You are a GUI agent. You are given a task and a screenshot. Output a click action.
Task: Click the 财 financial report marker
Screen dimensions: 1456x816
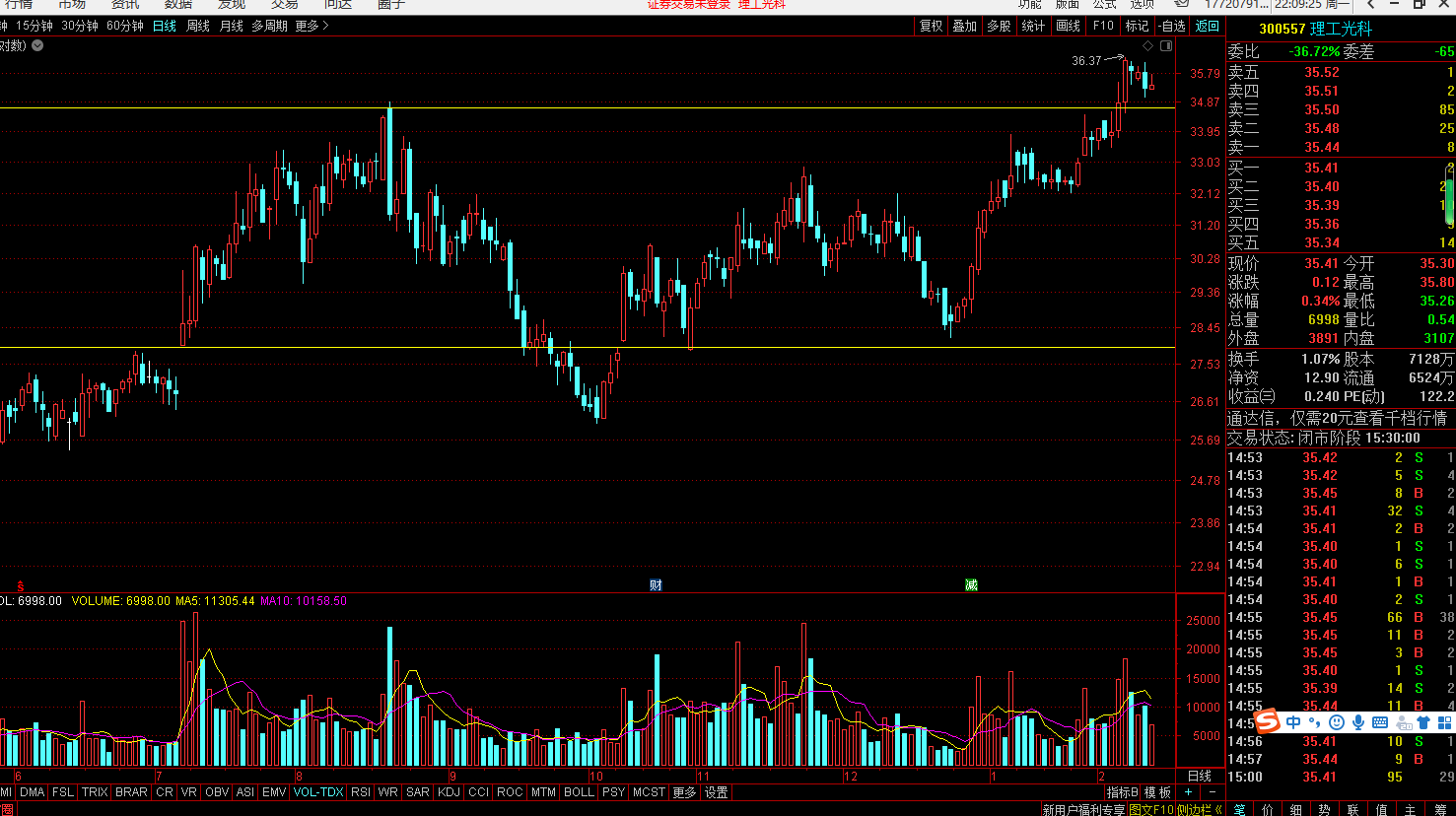(x=656, y=585)
